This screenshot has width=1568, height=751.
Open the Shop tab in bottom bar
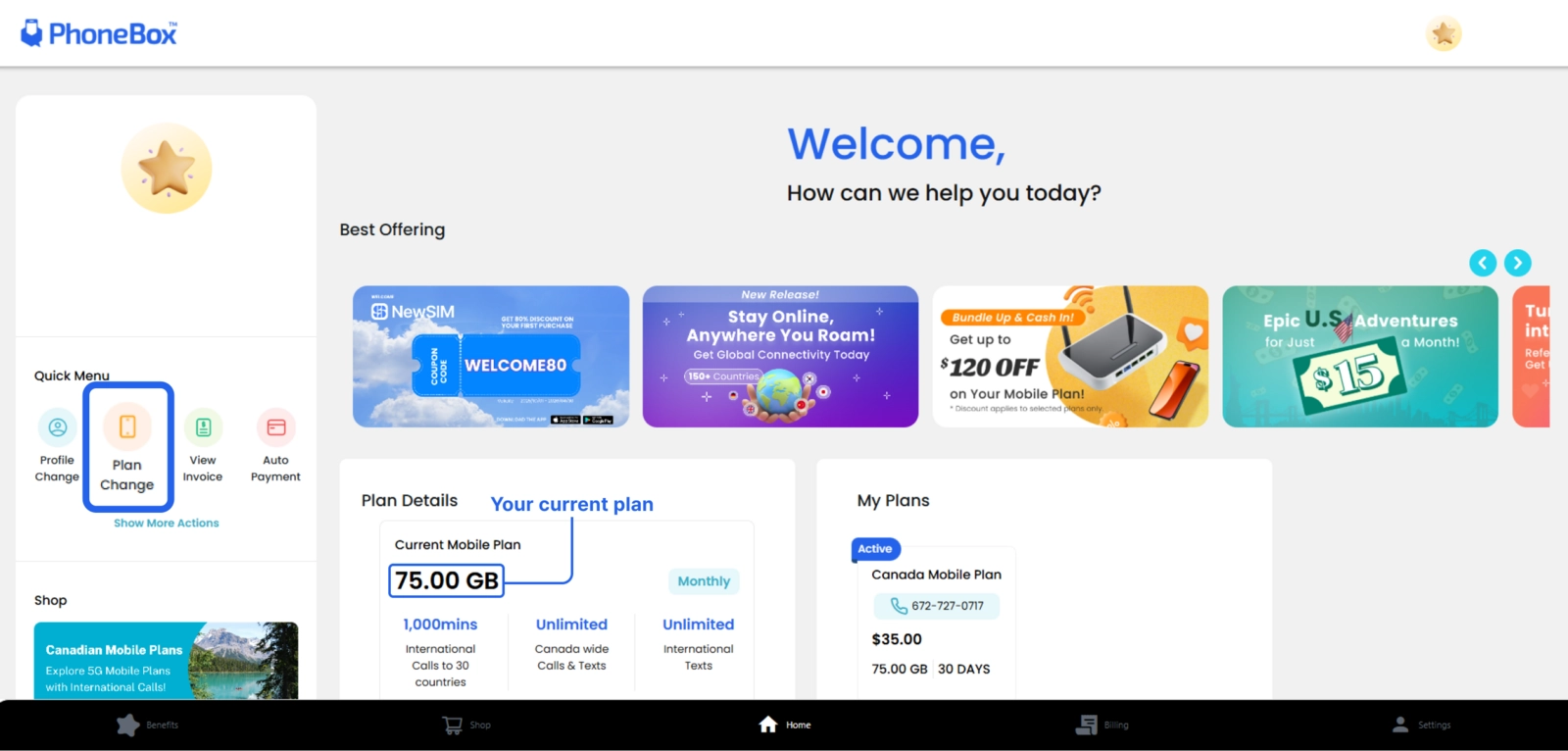point(466,726)
